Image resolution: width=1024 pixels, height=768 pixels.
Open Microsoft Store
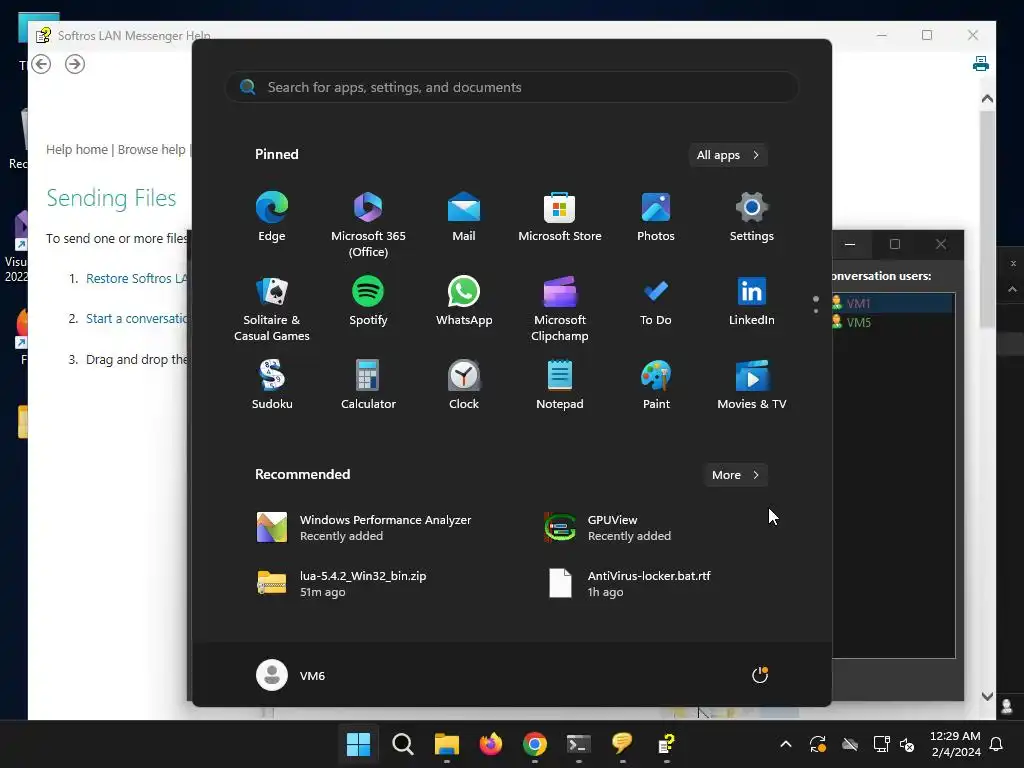[560, 217]
